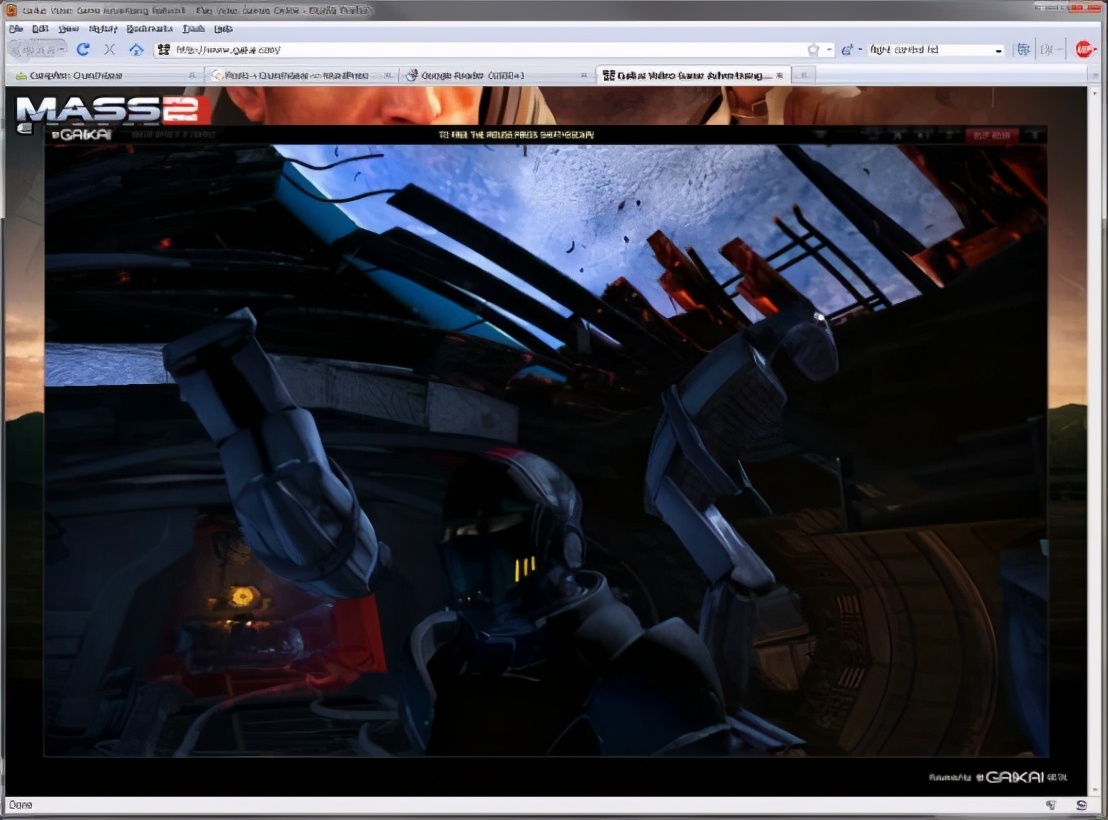1108x820 pixels.
Task: Open the Edit menu
Action: [40, 29]
